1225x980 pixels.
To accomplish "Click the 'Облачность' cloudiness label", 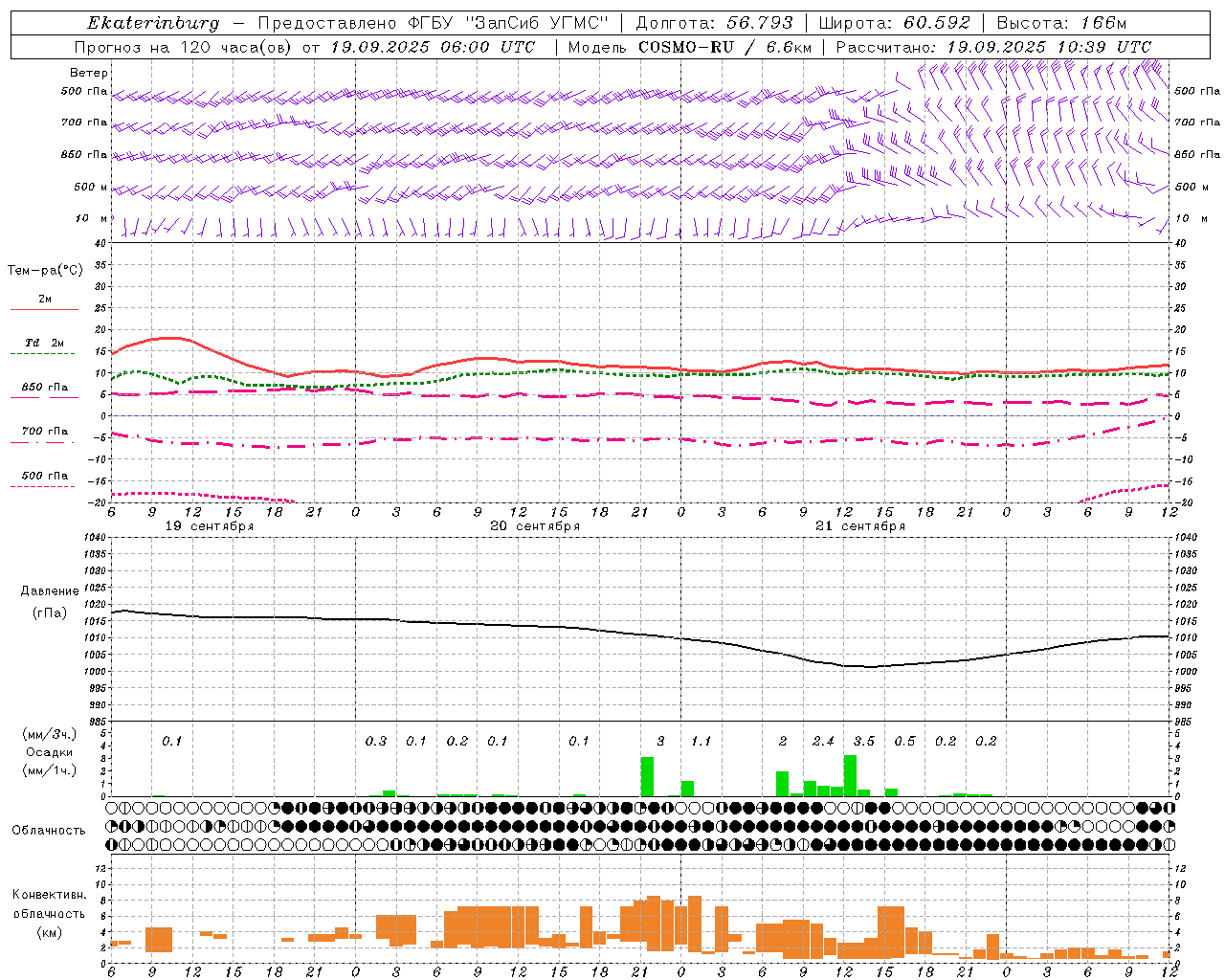I will coord(49,831).
